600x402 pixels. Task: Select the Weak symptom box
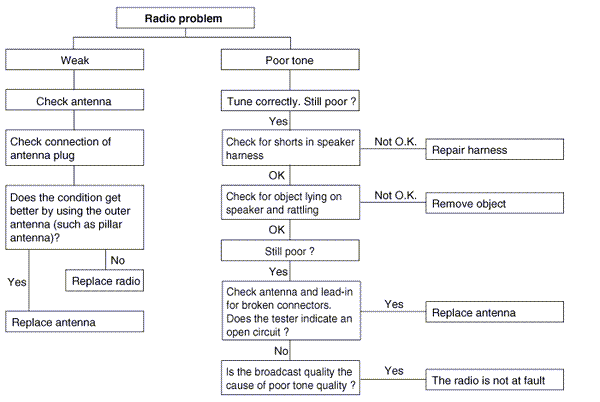[76, 59]
